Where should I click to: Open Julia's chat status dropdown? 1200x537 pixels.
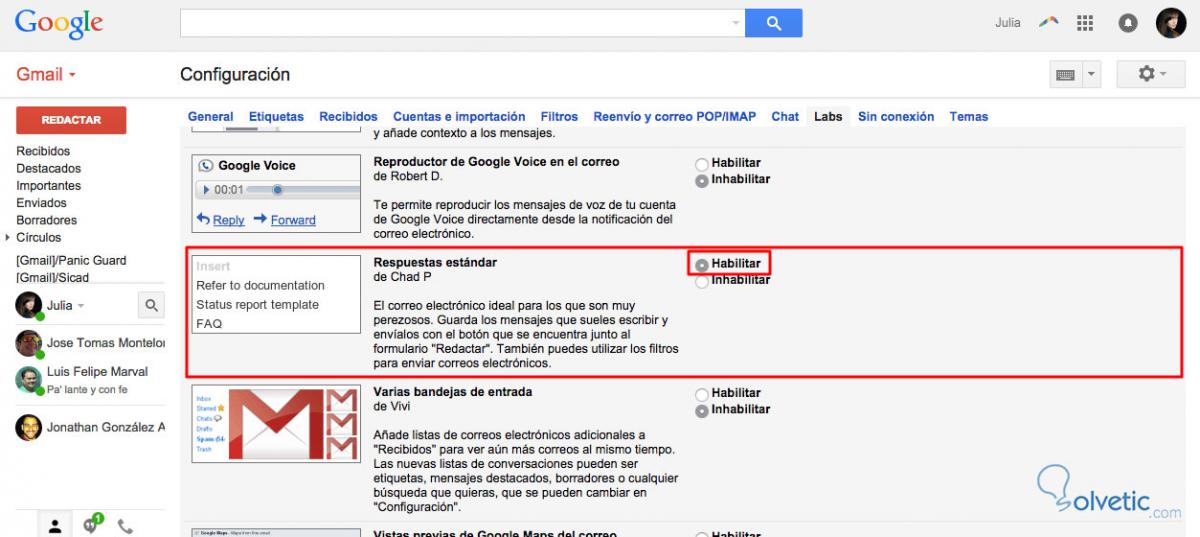(x=81, y=306)
